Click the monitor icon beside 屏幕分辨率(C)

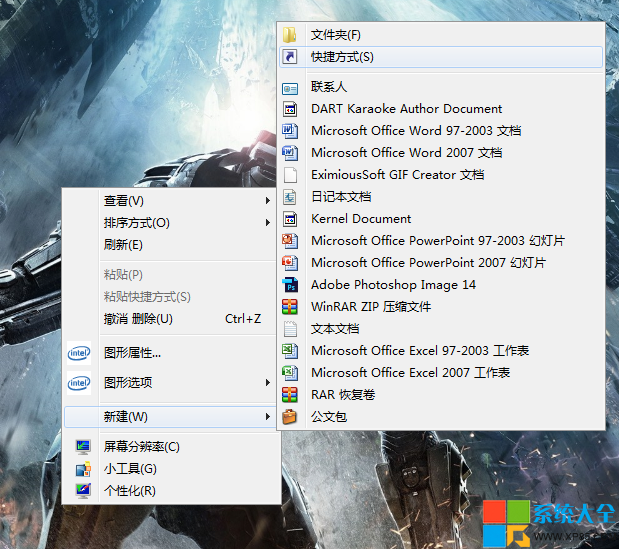[x=83, y=447]
